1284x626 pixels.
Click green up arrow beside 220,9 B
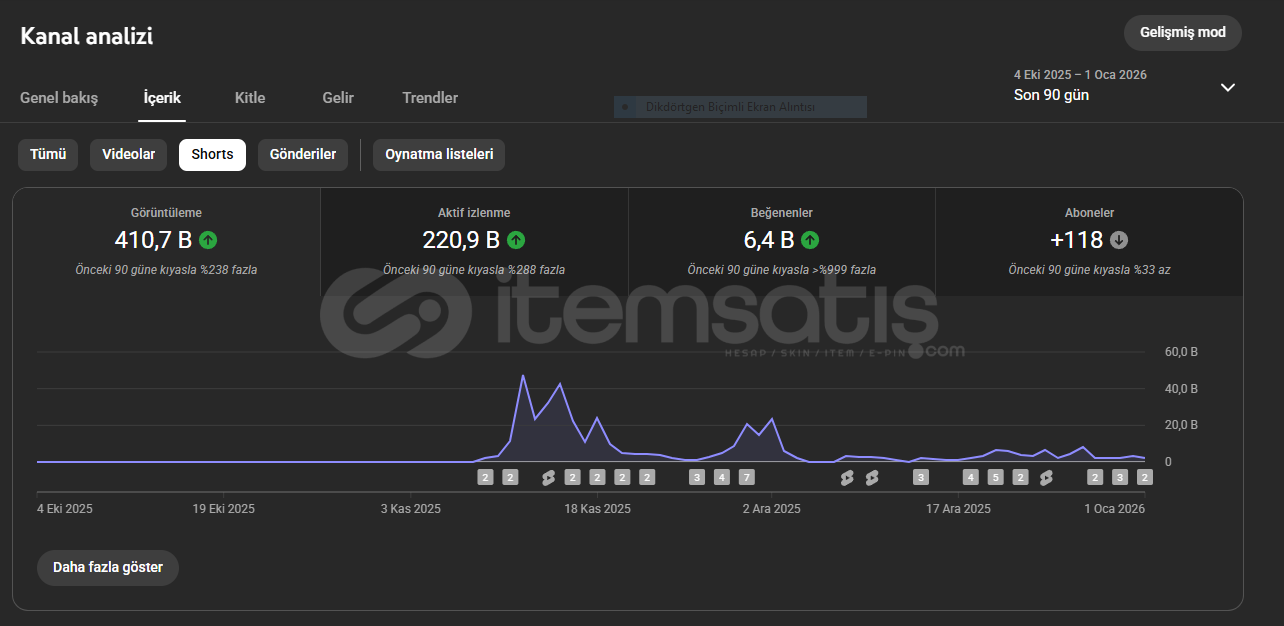coord(516,240)
